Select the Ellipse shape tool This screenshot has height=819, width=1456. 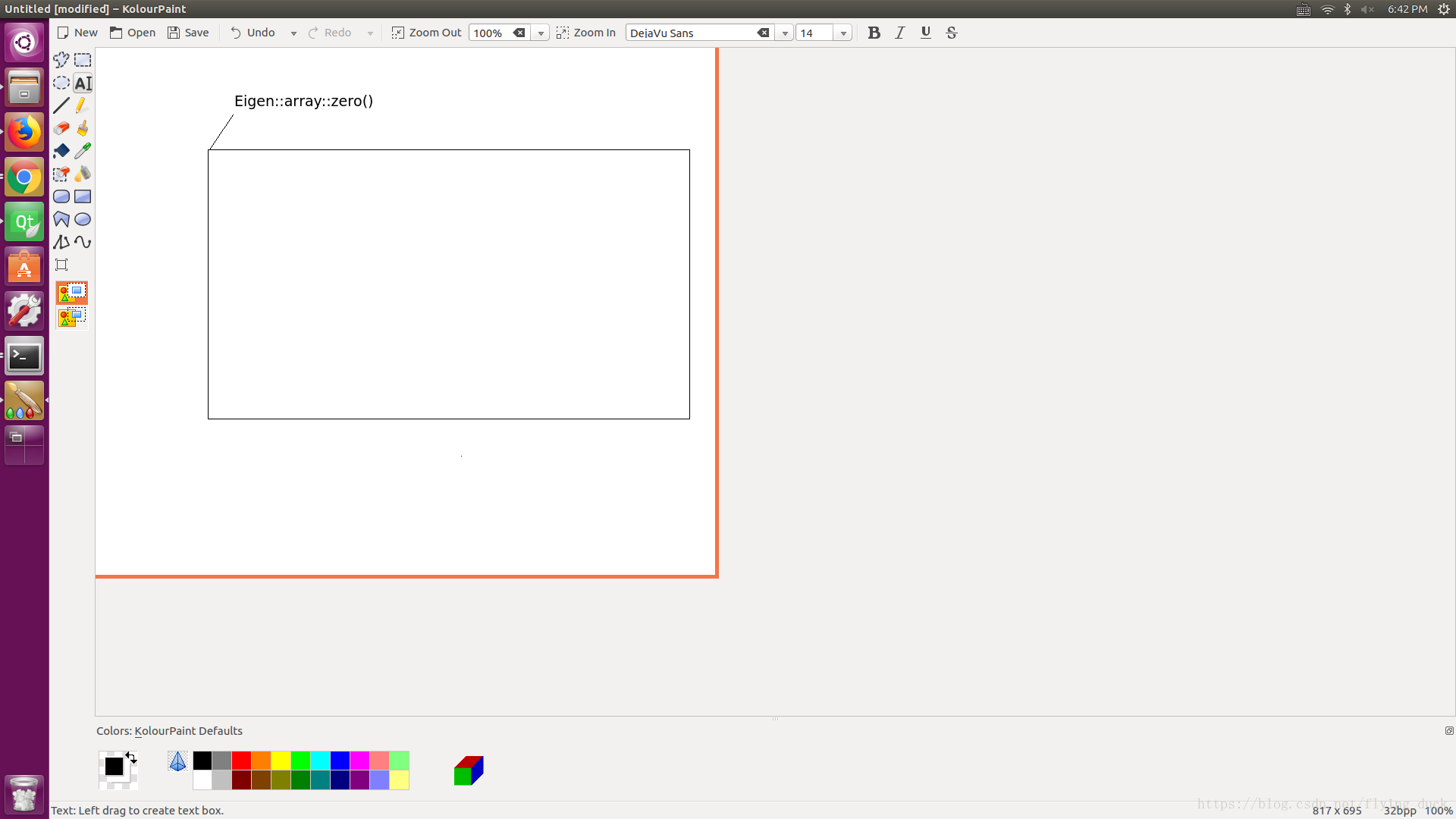pyautogui.click(x=83, y=219)
